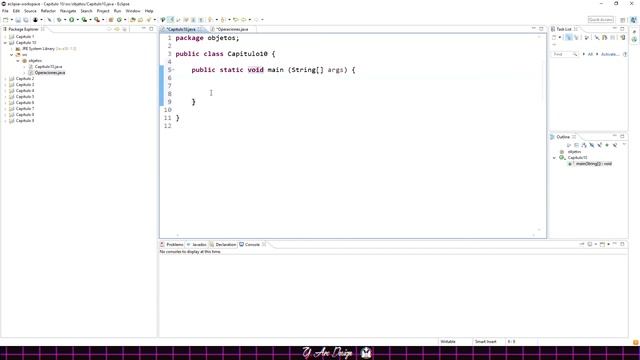Select Operaciones.java in Package Explorer
The width and height of the screenshot is (640, 360).
50,73
